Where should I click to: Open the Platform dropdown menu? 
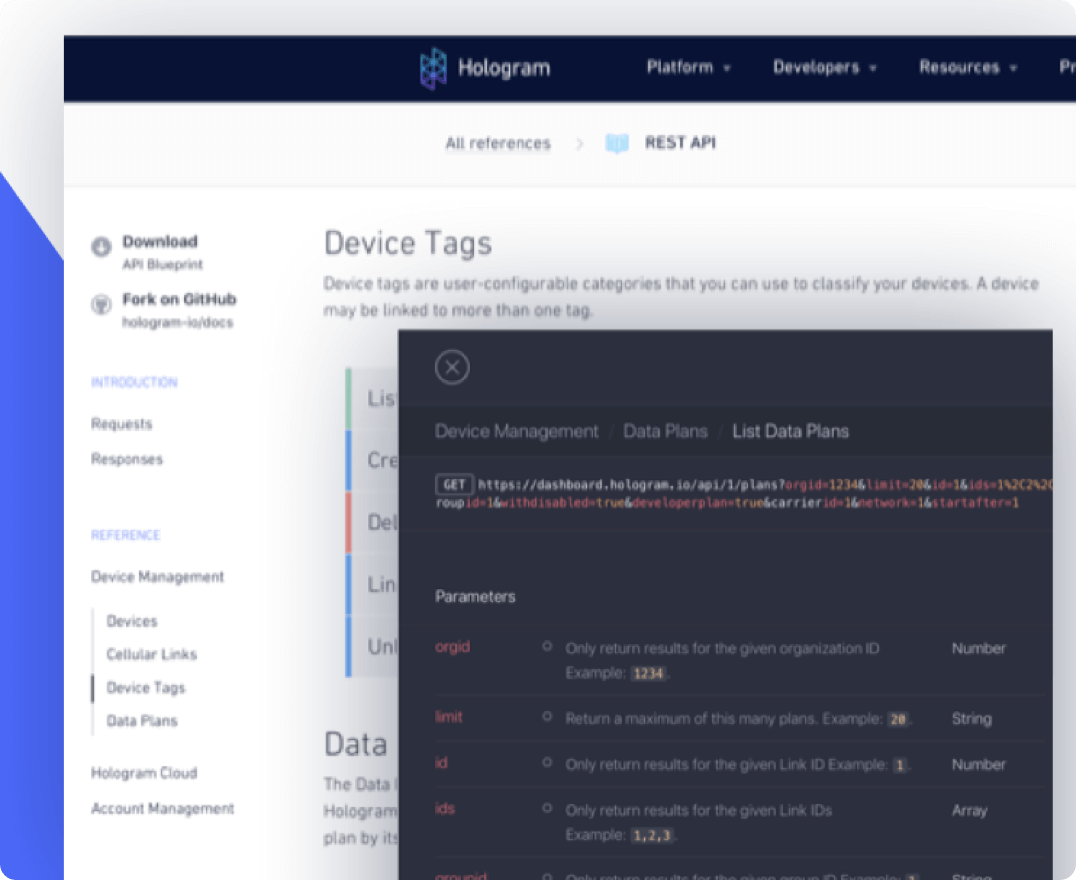[688, 67]
